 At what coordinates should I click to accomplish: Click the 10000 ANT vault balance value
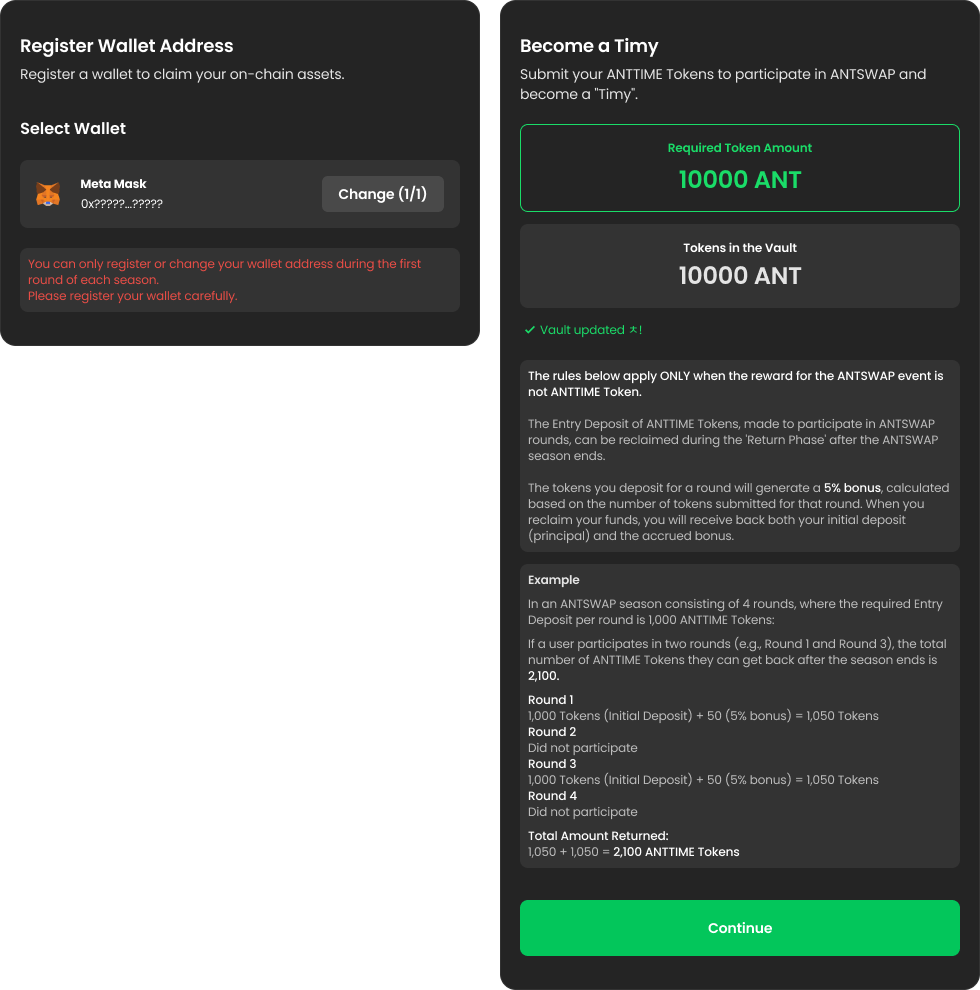(x=740, y=276)
